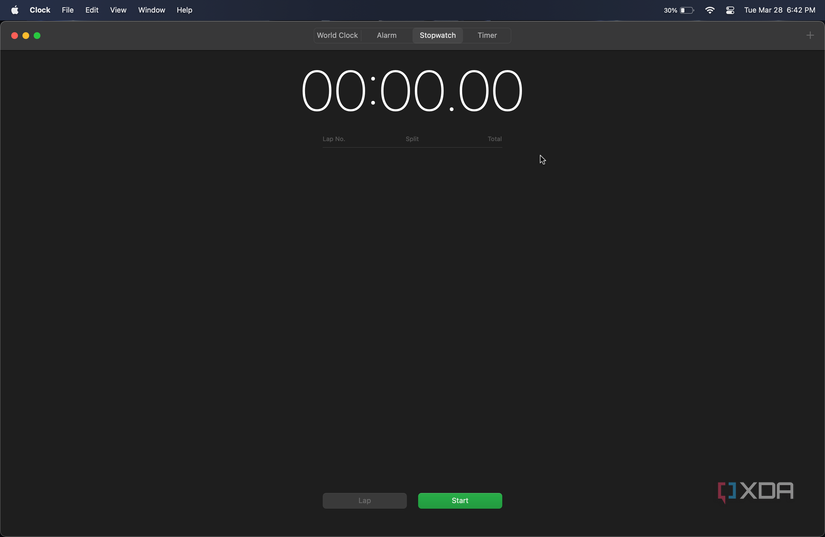825x537 pixels.
Task: Open the File menu
Action: 67,10
